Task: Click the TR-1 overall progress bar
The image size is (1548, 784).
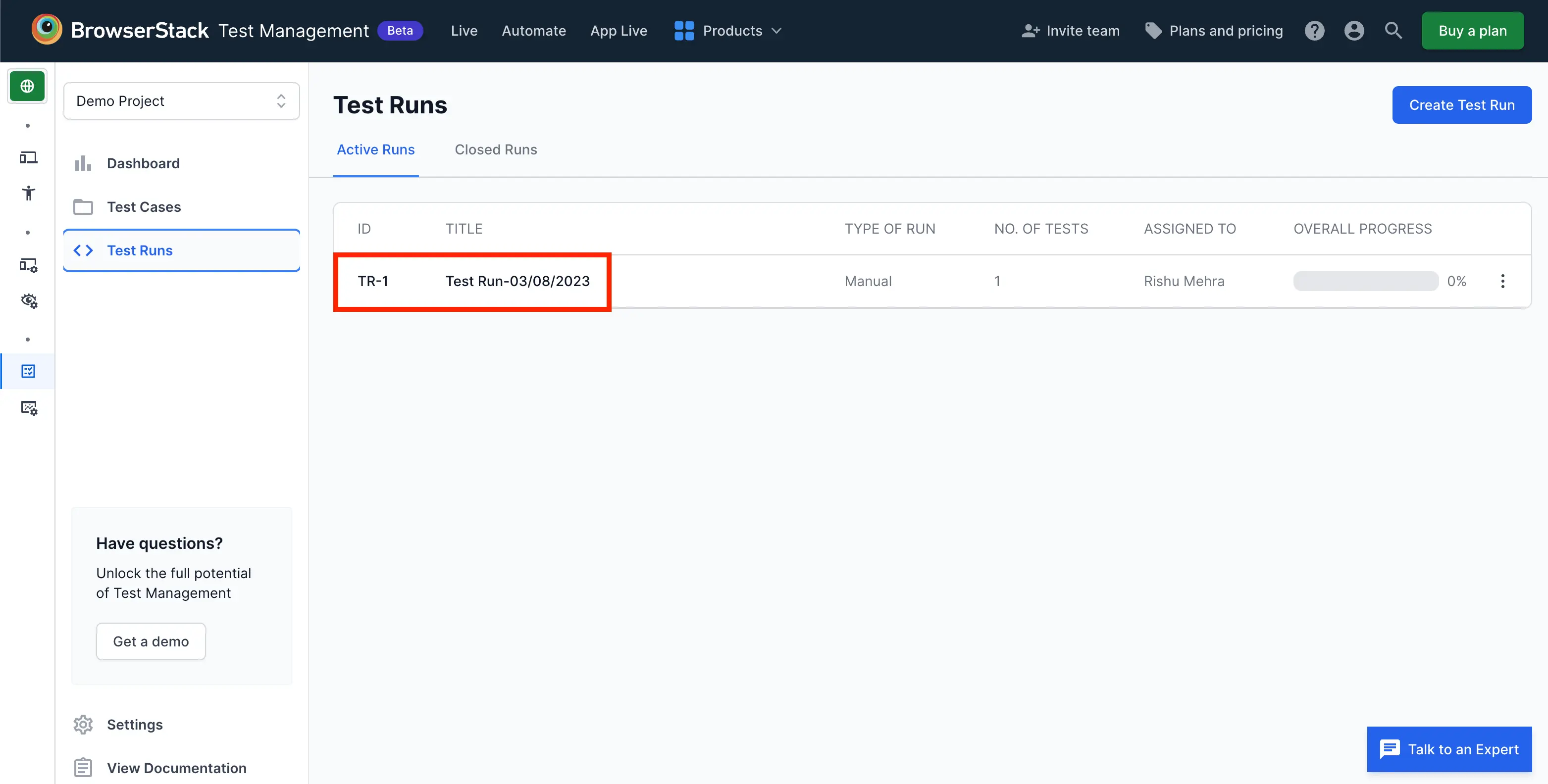Action: (x=1365, y=281)
